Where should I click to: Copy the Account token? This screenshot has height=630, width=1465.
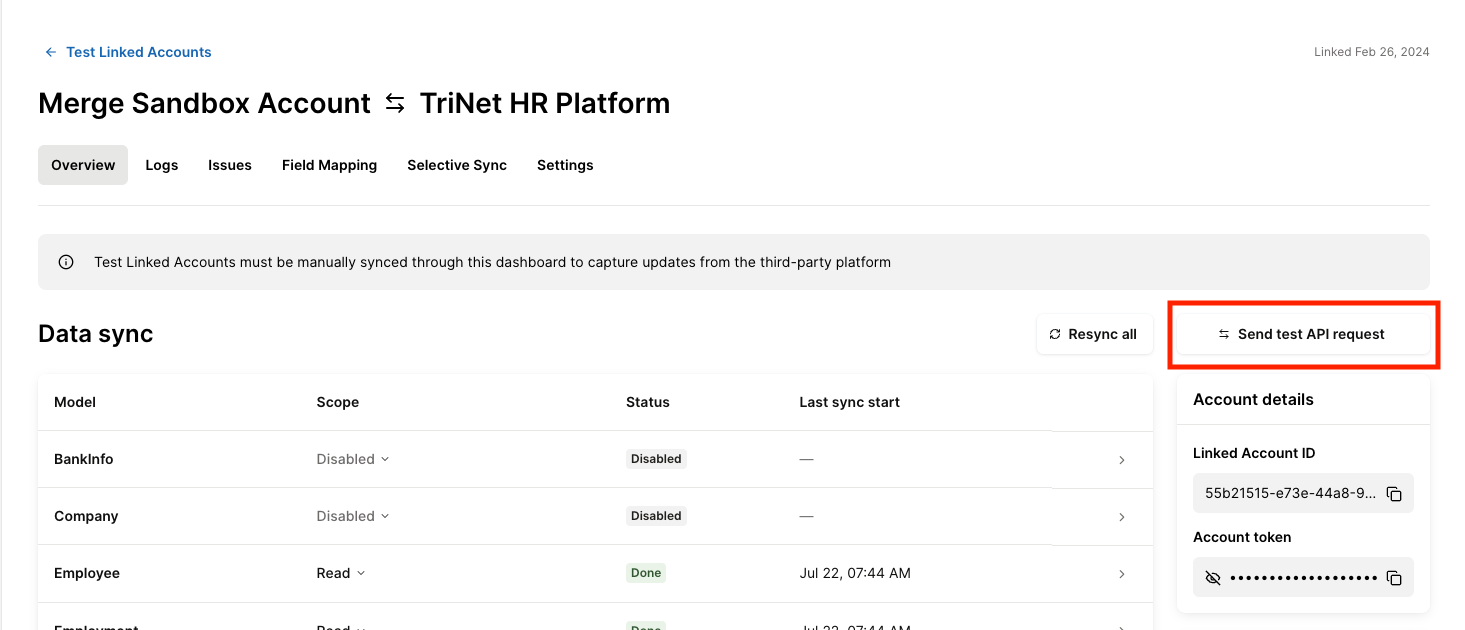click(x=1394, y=578)
